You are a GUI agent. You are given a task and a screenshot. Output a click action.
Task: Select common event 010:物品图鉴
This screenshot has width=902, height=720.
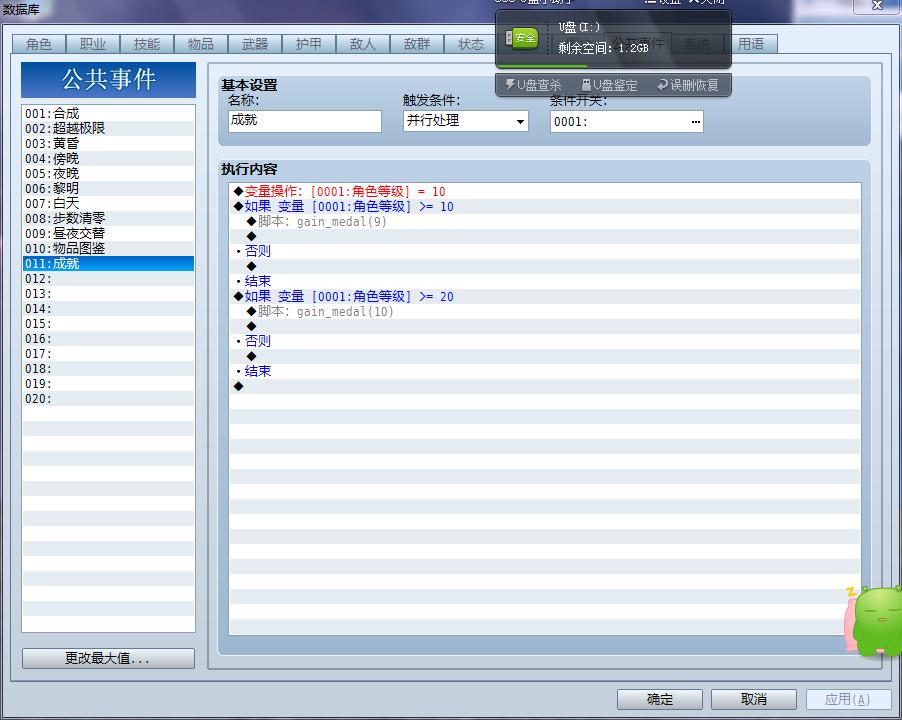click(108, 248)
